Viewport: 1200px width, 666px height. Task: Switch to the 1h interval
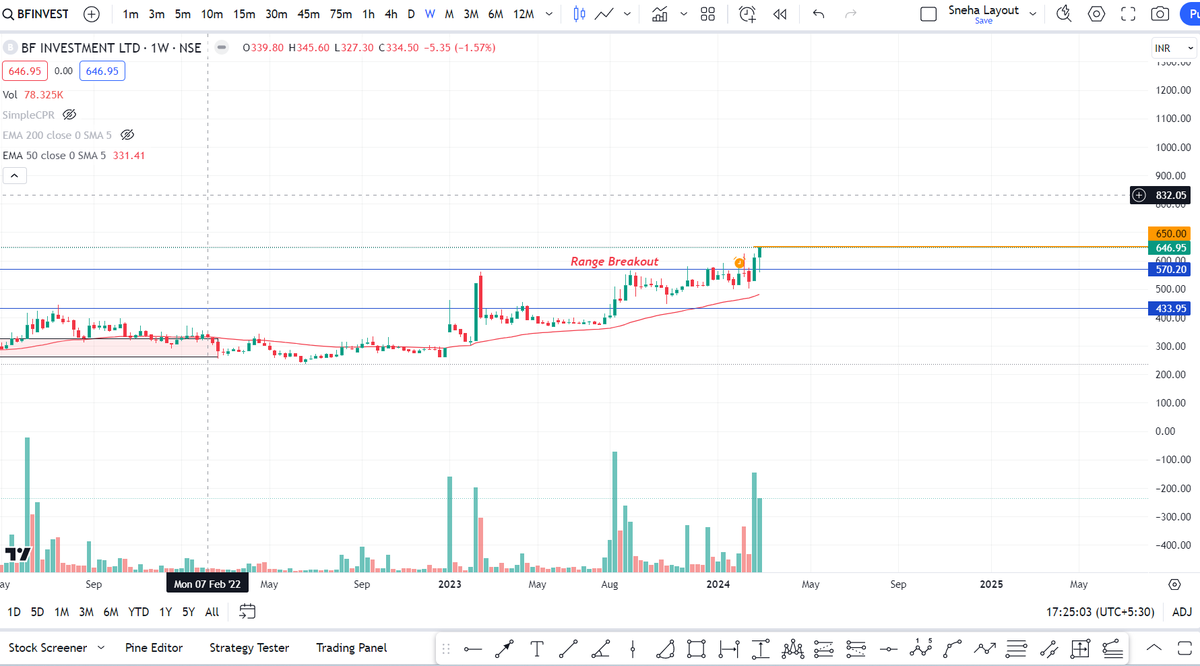coord(369,14)
